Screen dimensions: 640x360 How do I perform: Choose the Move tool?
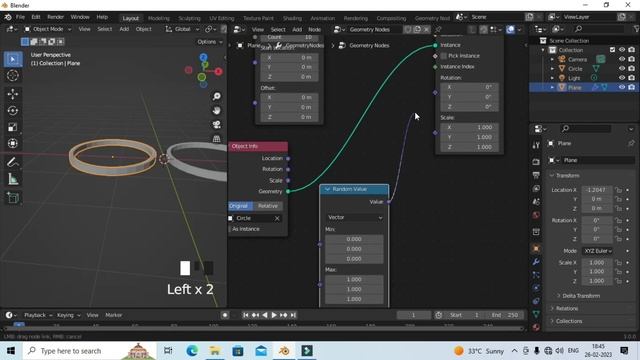[x=13, y=94]
